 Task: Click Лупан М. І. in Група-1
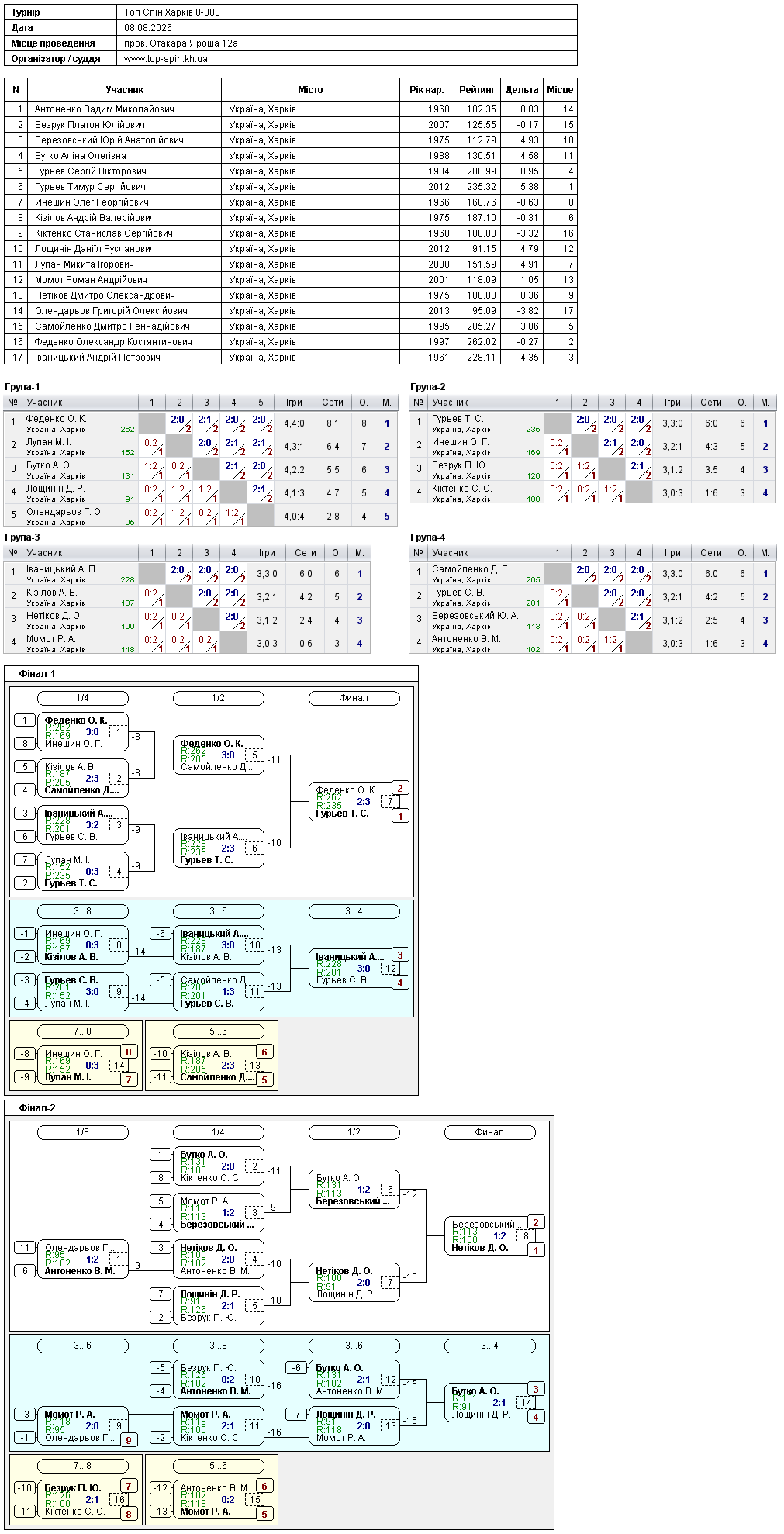48,442
